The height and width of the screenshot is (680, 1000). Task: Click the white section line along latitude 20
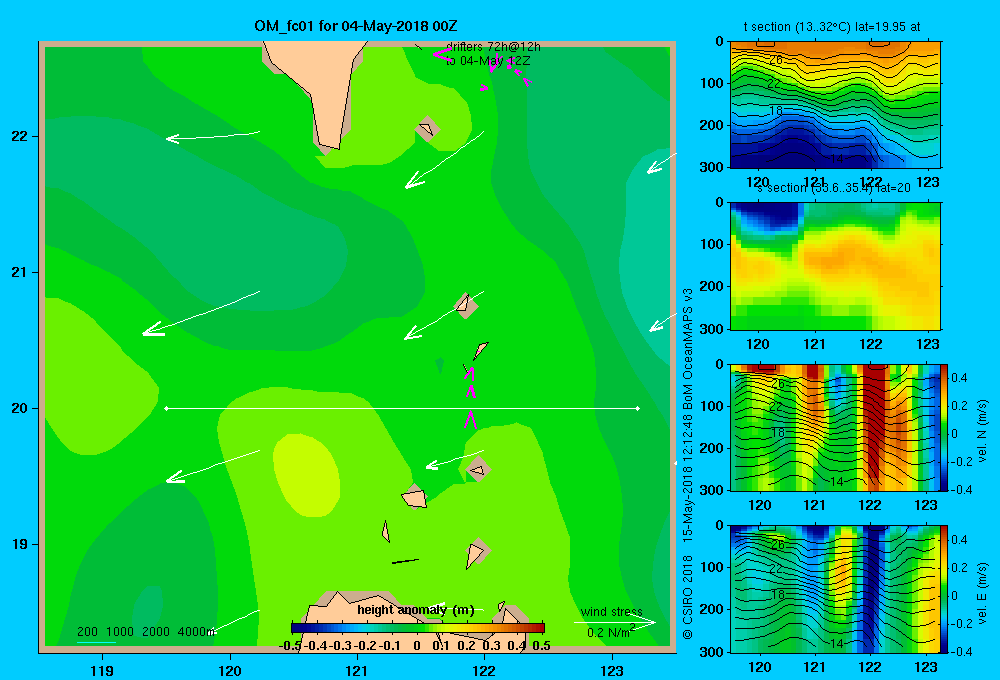402,408
